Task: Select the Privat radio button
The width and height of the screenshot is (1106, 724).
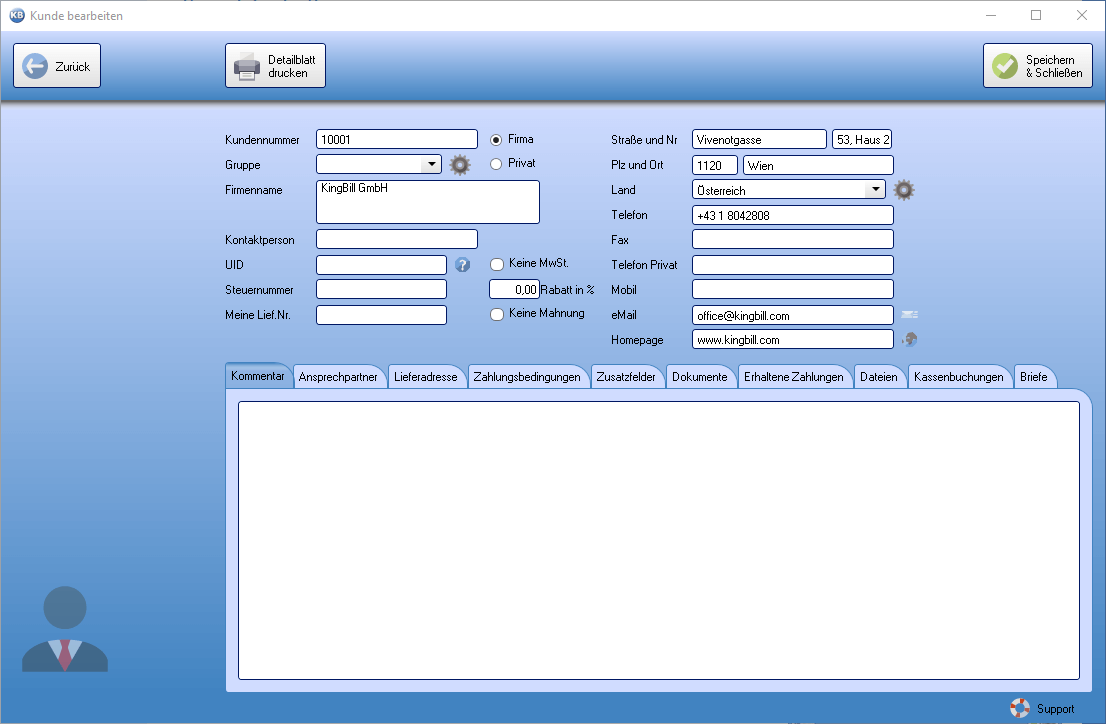Action: tap(496, 164)
